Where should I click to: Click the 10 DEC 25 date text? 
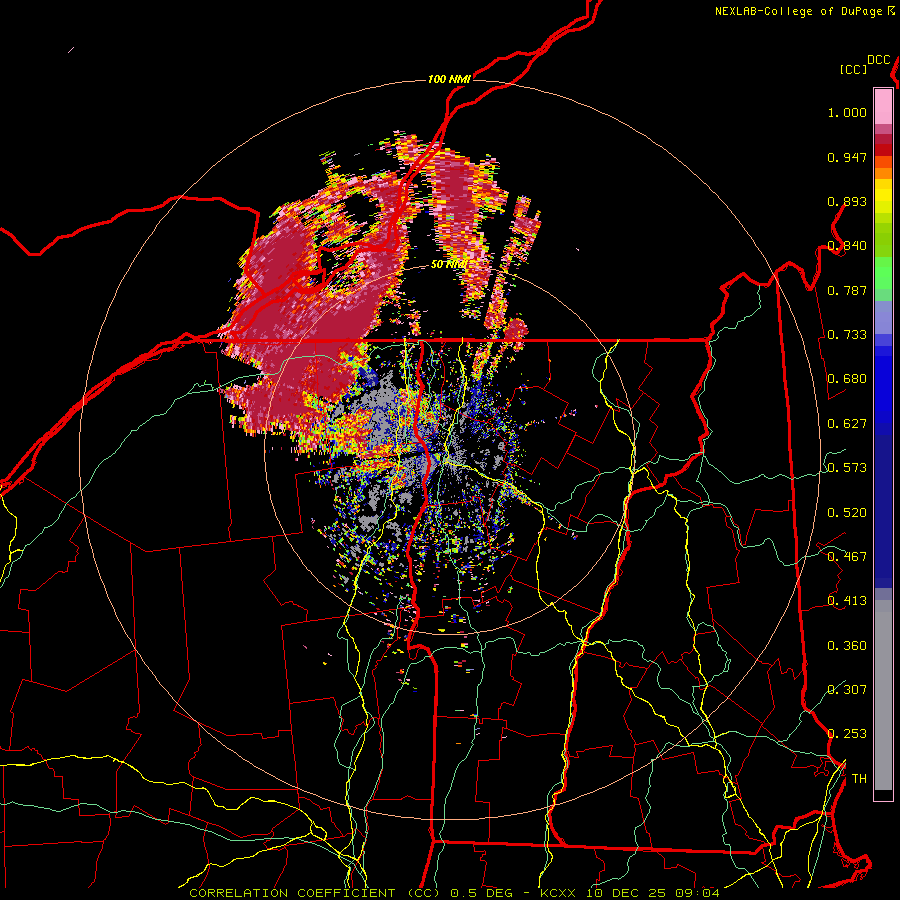(624, 893)
